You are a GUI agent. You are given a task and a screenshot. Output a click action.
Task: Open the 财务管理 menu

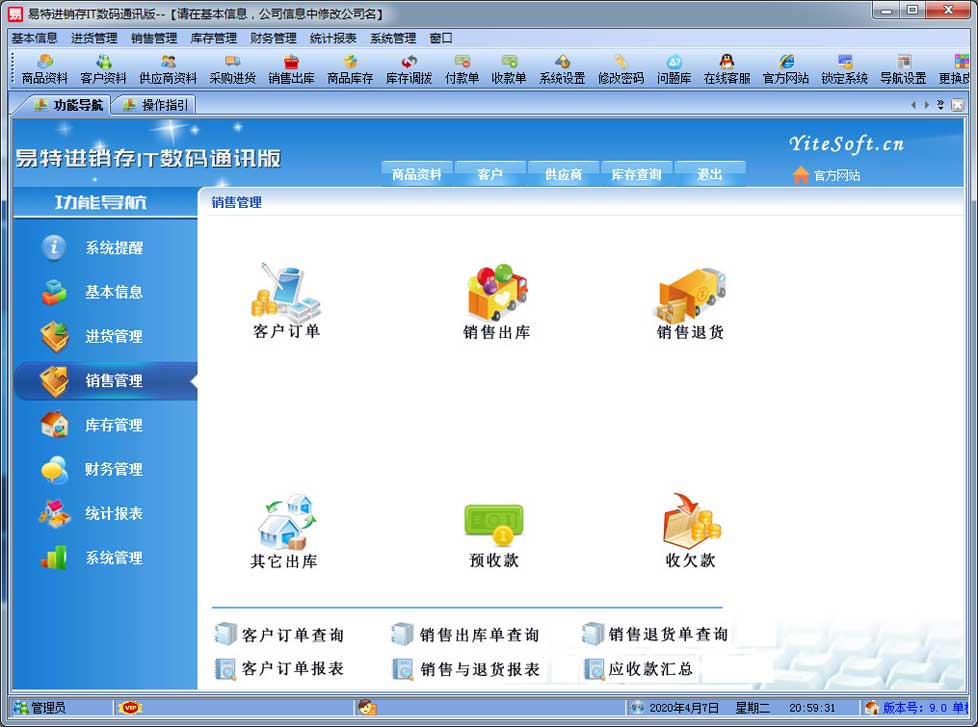273,38
